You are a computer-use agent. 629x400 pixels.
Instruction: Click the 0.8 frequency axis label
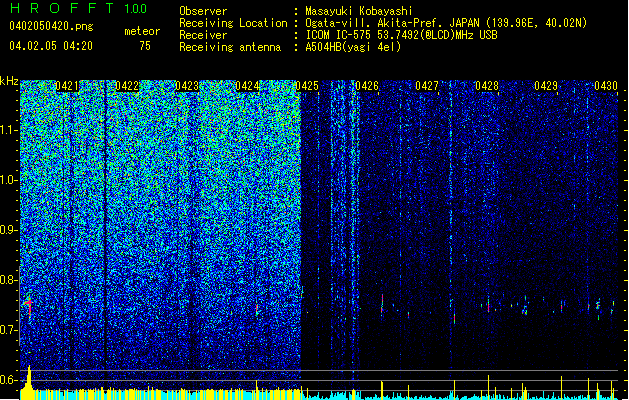[x=9, y=280]
